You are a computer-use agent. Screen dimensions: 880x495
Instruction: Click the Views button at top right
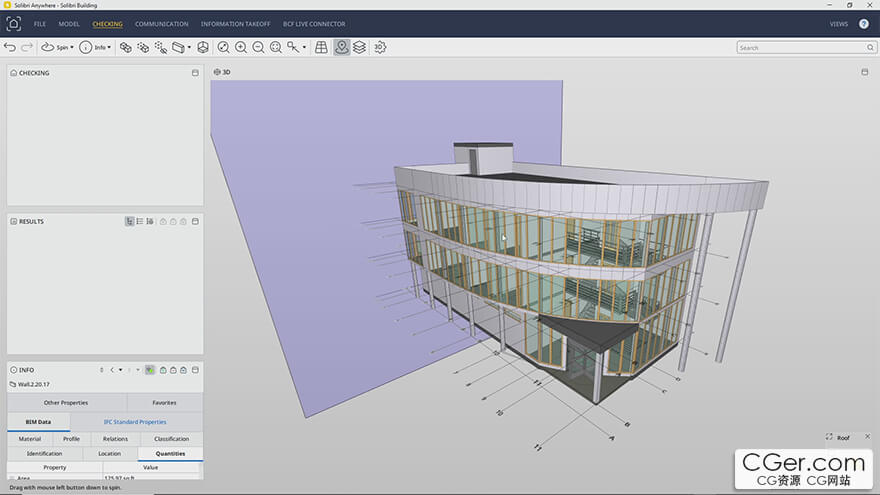point(838,23)
